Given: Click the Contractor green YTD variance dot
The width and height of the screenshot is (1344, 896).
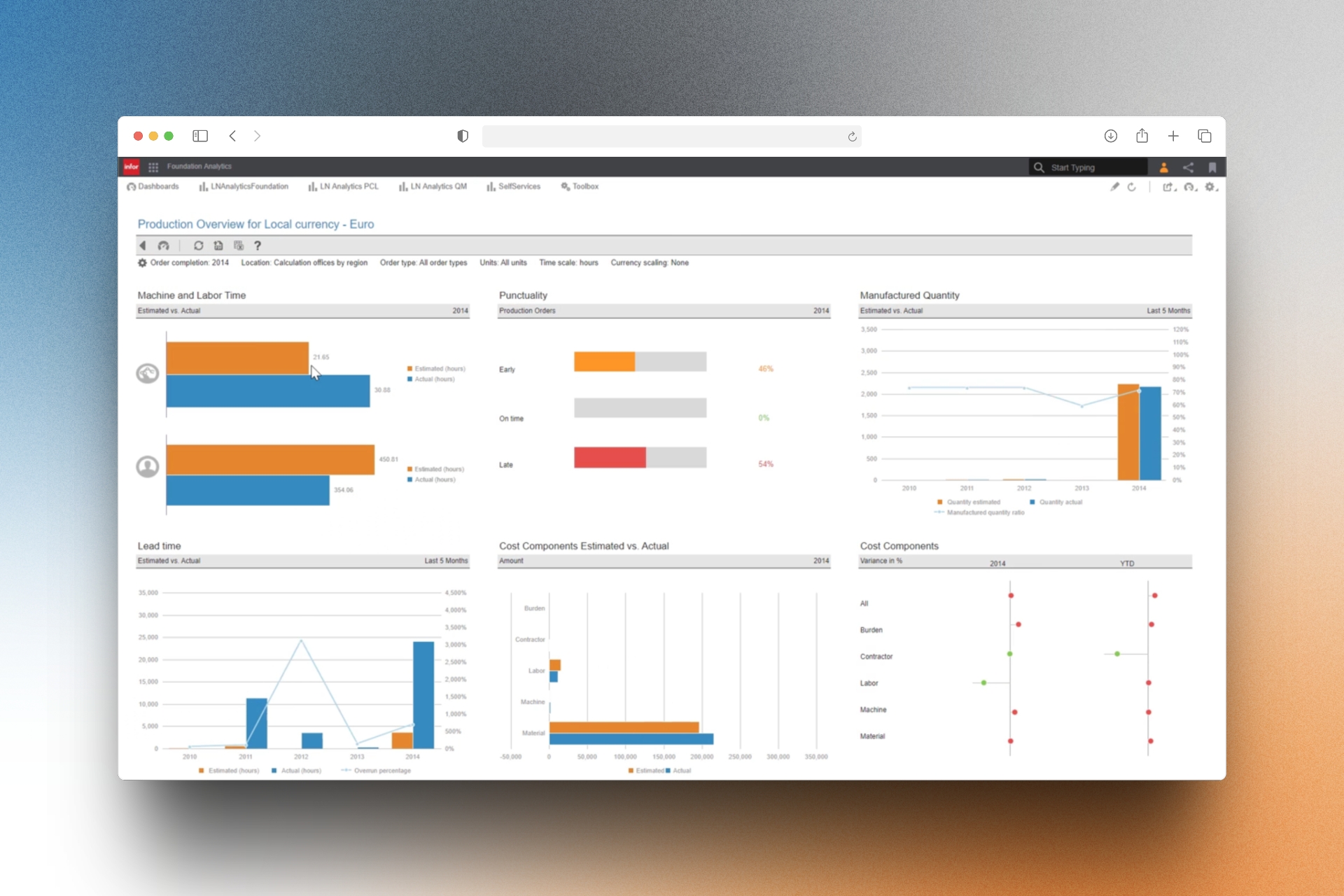Looking at the screenshot, I should coord(1117,654).
